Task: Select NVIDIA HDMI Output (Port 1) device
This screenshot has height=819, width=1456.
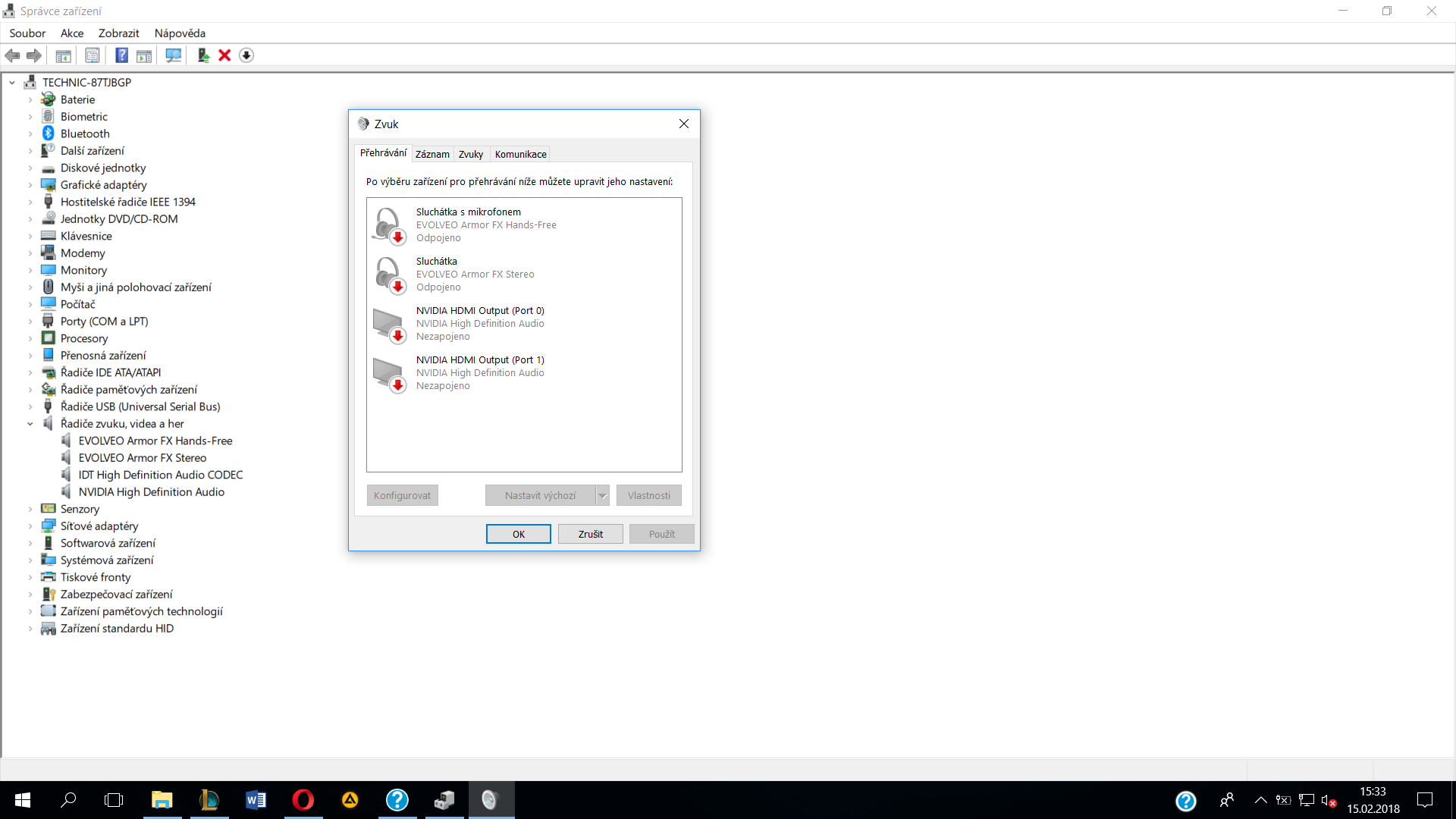Action: tap(524, 373)
